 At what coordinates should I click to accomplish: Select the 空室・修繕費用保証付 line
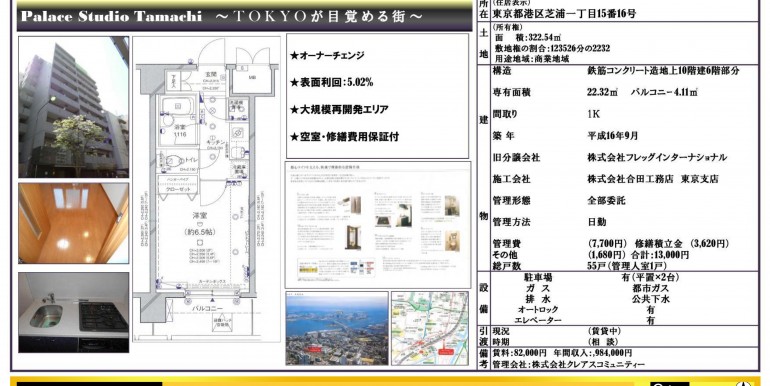coord(344,137)
